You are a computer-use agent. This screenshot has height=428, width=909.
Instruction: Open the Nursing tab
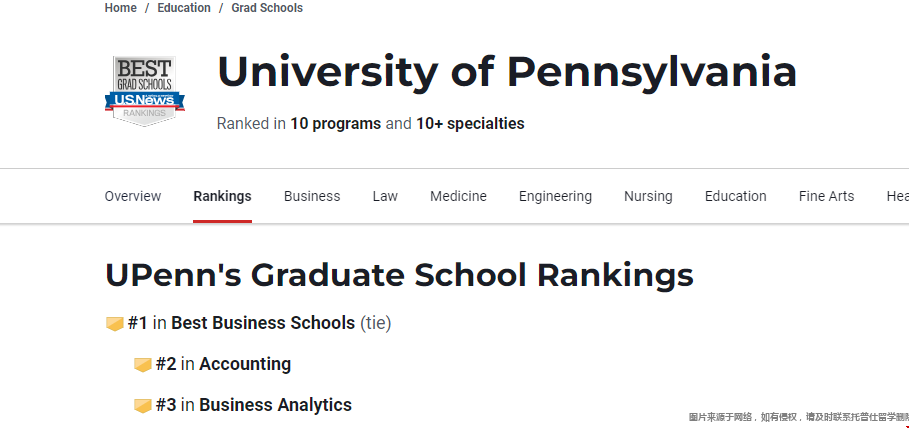[648, 197]
